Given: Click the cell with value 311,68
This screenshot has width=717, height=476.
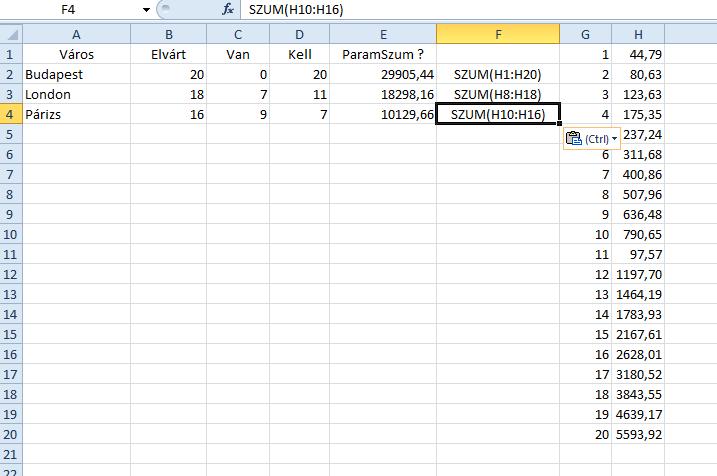Looking at the screenshot, I should point(638,155).
